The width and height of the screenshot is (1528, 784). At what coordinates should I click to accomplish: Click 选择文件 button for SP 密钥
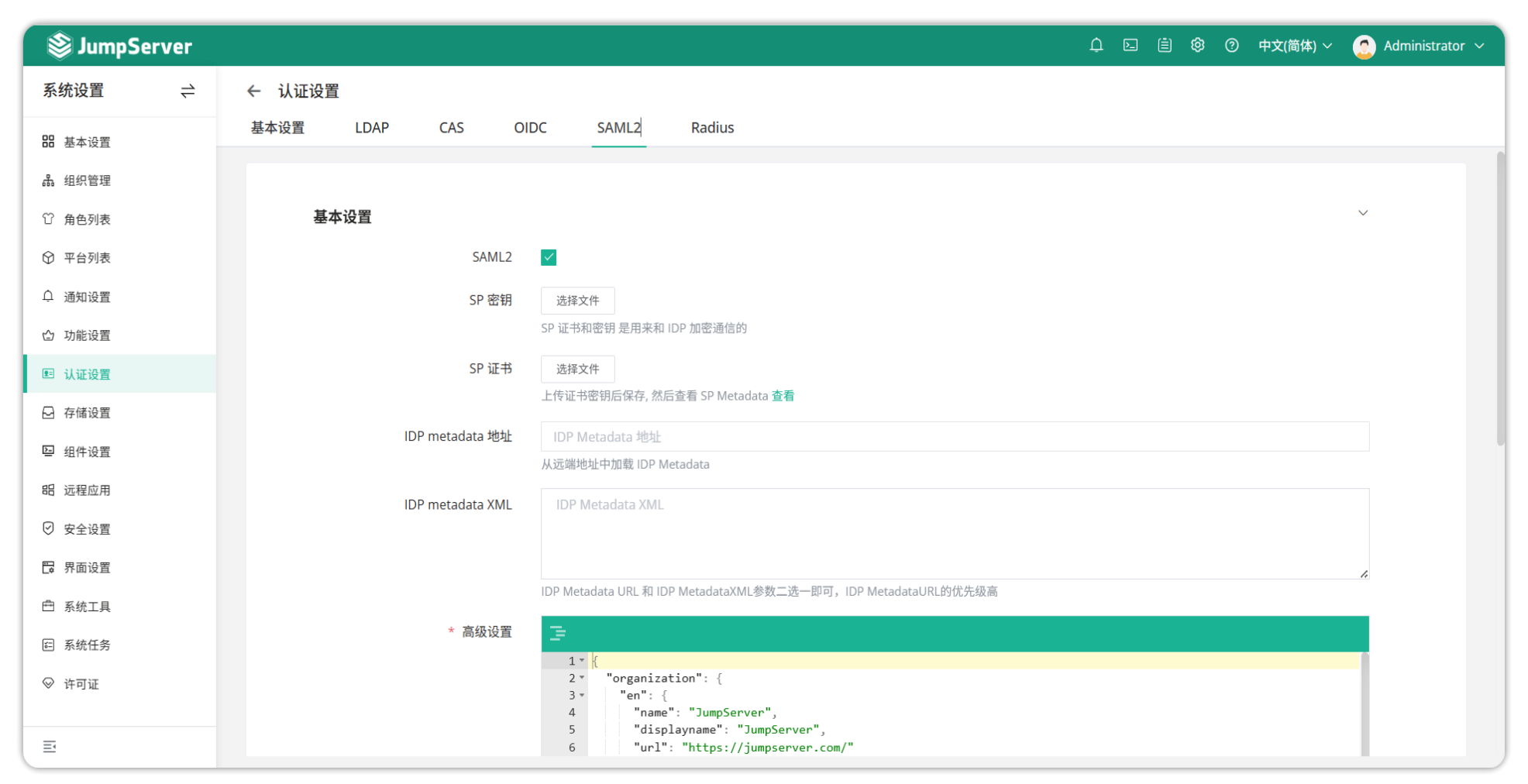577,301
